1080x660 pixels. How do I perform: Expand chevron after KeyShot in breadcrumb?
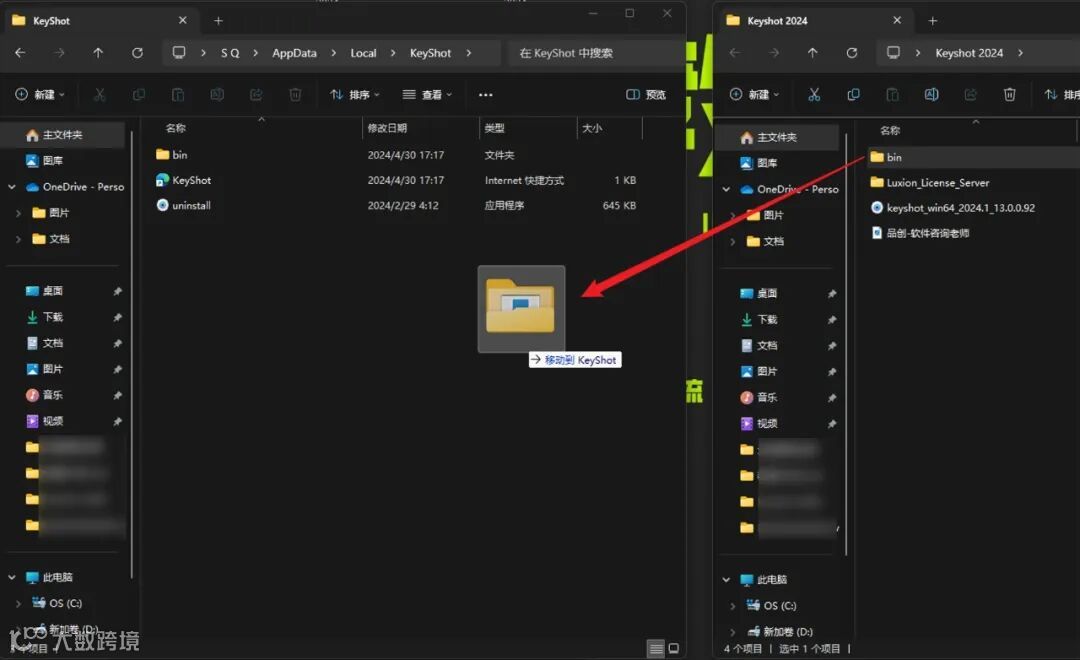pos(468,53)
